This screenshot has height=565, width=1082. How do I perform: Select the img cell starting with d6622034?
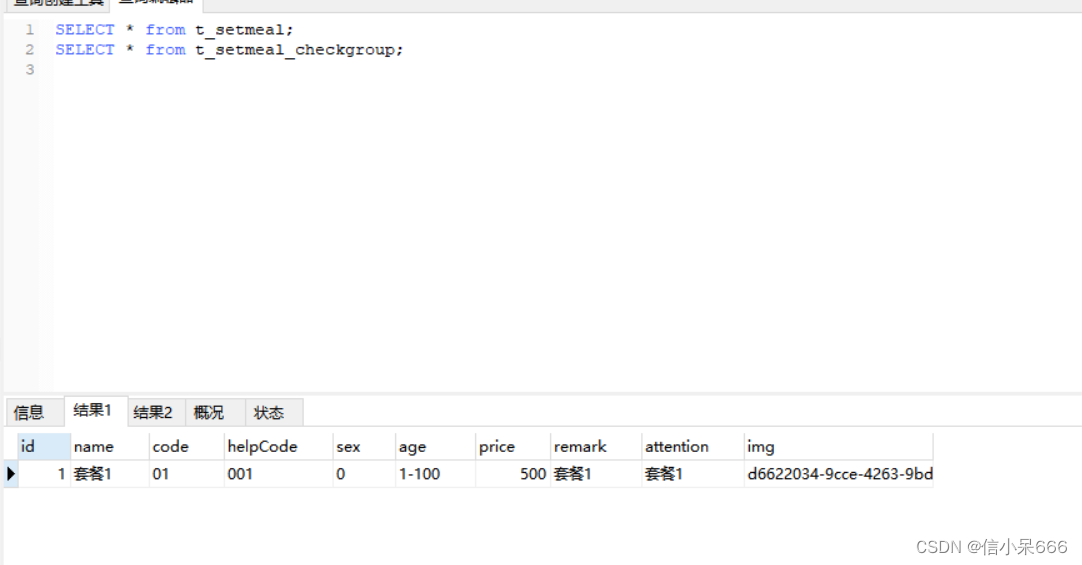click(839, 474)
